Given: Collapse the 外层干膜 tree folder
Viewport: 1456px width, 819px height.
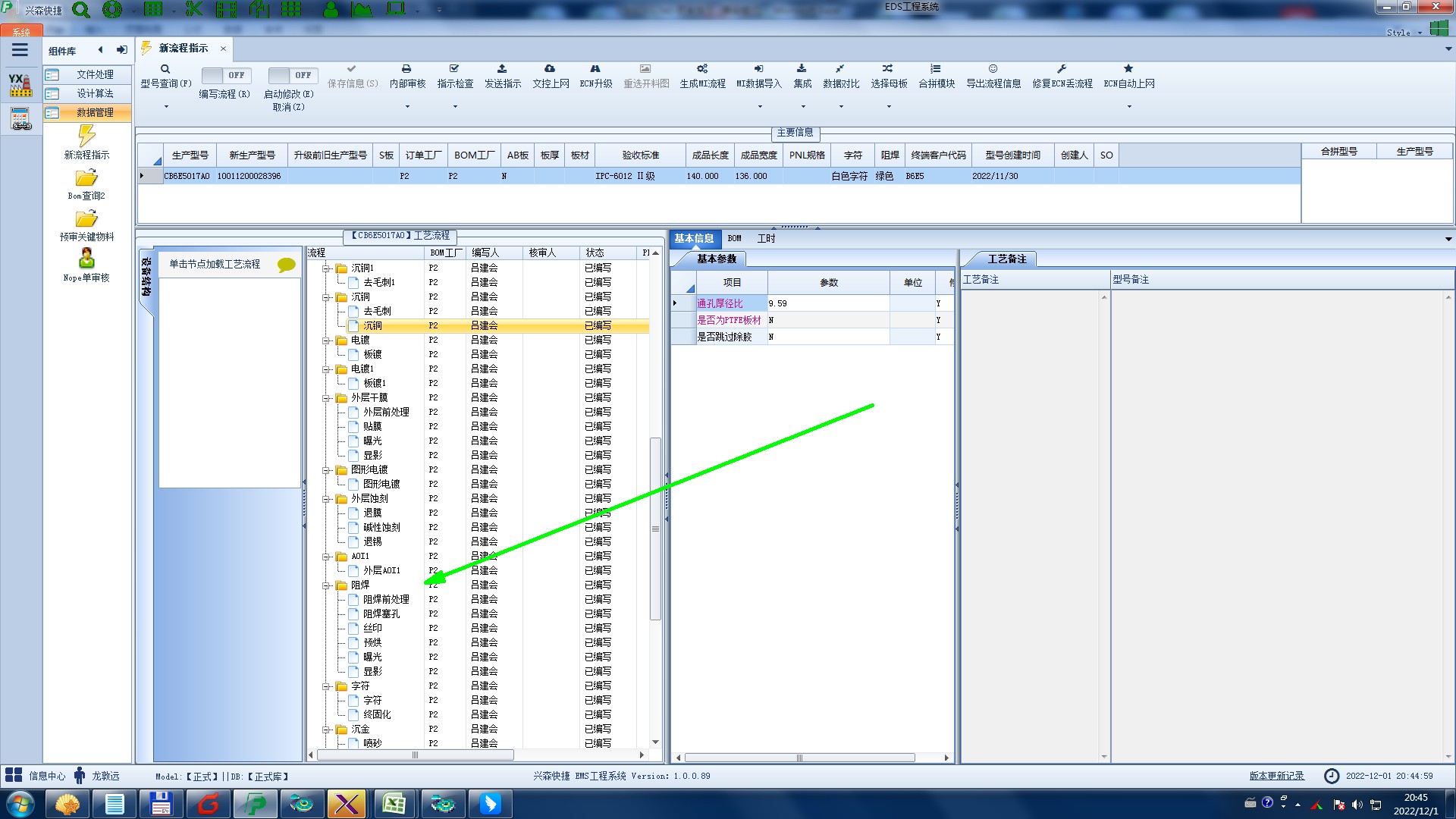Looking at the screenshot, I should (x=326, y=398).
